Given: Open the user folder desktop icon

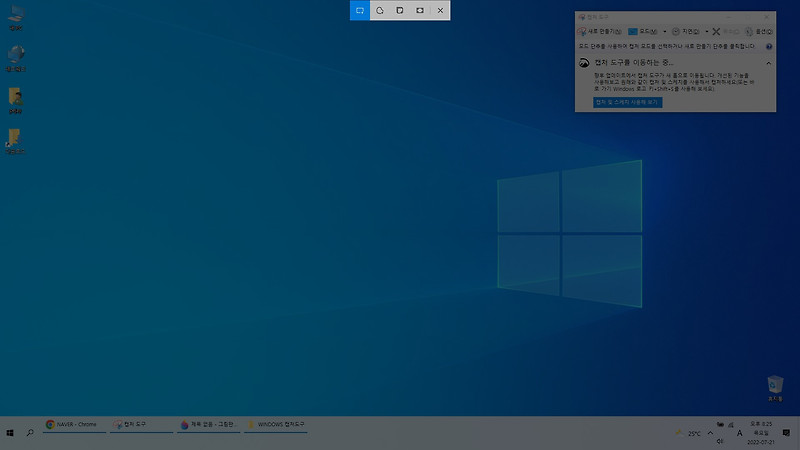Looking at the screenshot, I should (x=15, y=101).
